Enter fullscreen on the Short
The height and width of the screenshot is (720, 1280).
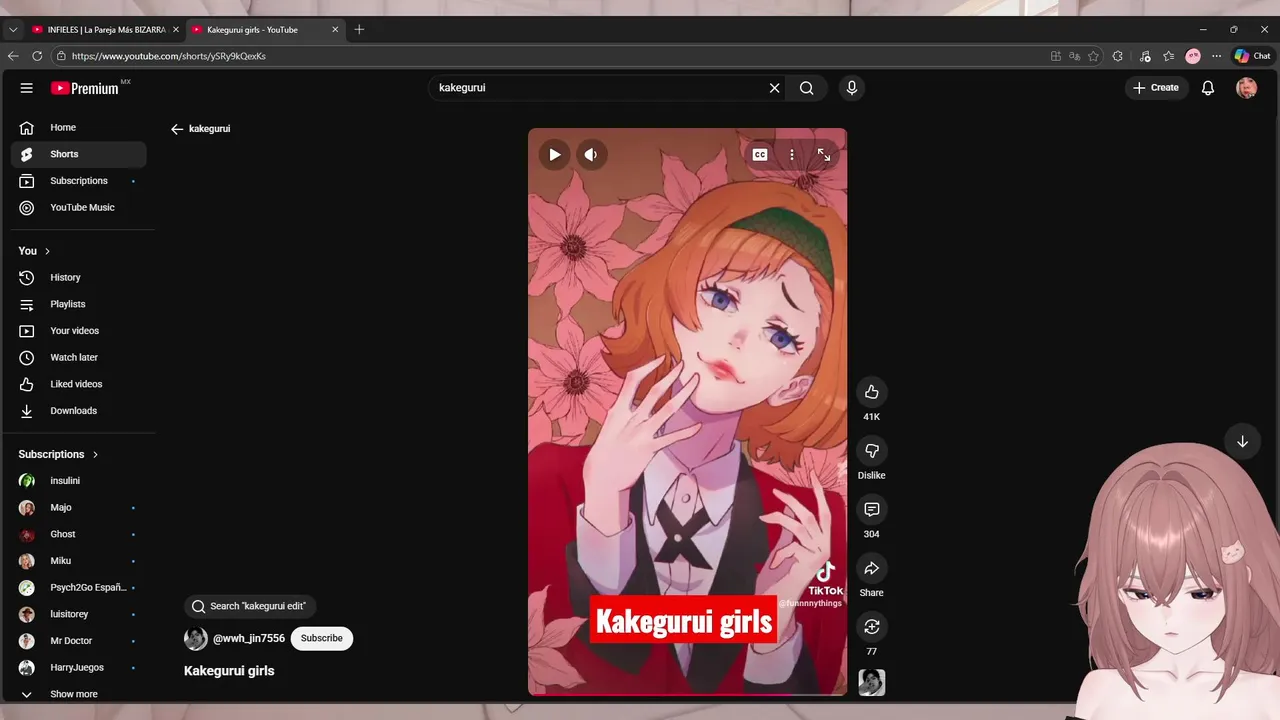pos(824,155)
